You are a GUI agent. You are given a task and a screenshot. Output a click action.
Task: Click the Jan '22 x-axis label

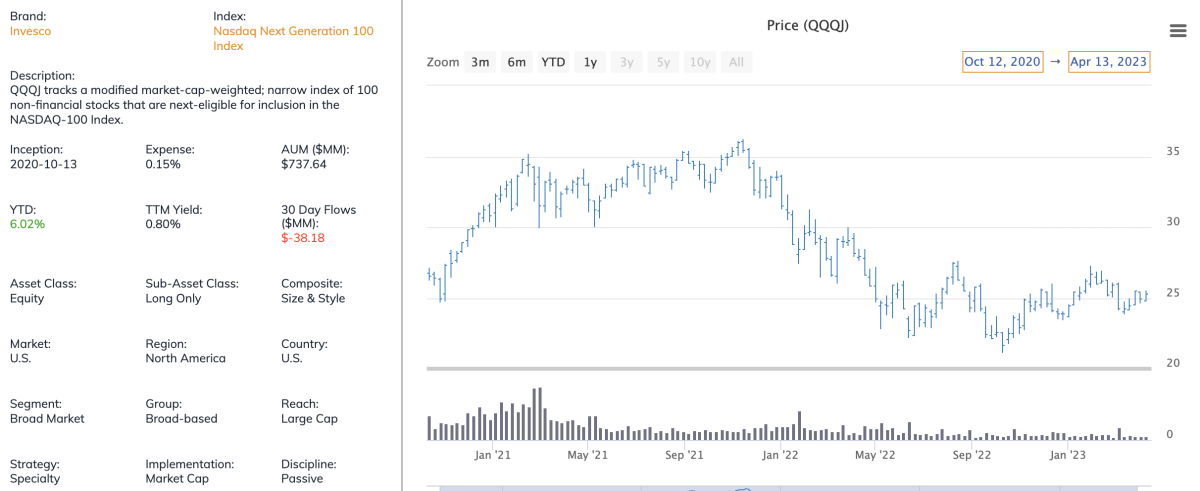click(x=779, y=455)
